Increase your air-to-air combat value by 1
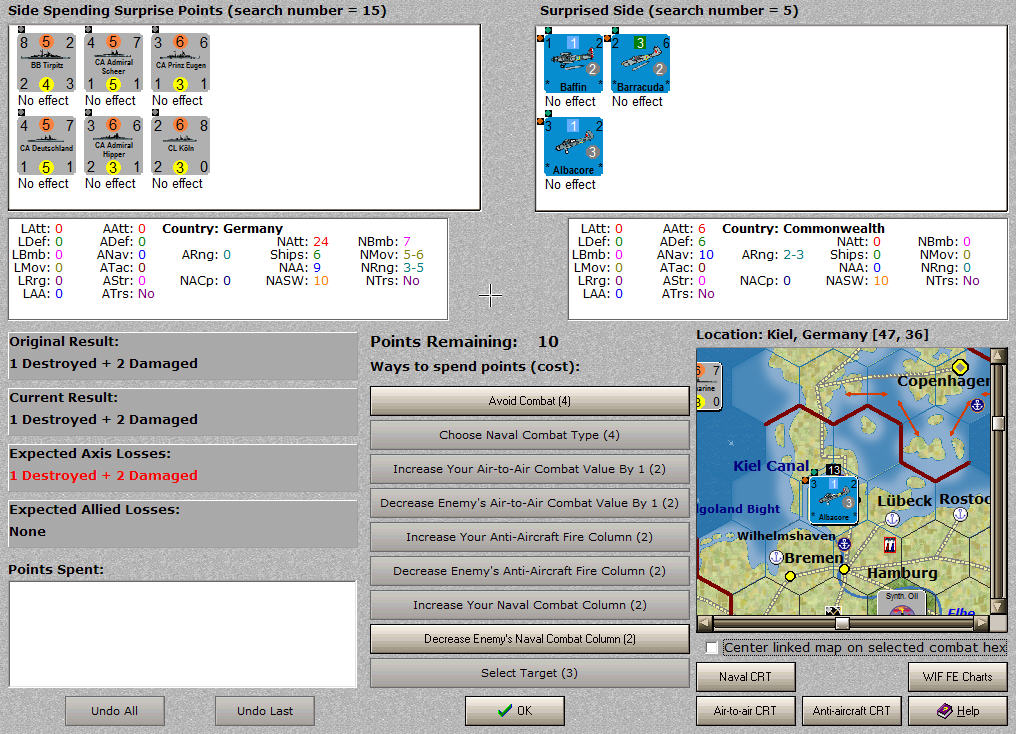 [x=529, y=469]
